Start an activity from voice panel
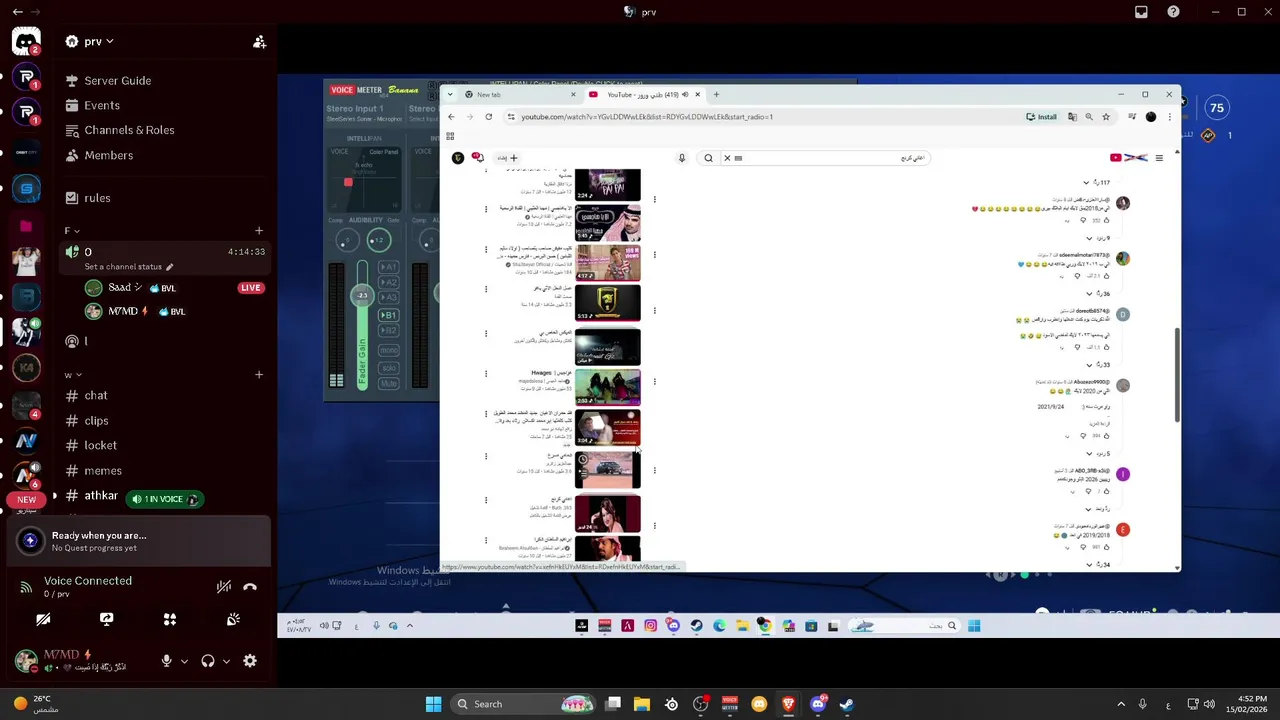The image size is (1280, 720). pos(170,620)
